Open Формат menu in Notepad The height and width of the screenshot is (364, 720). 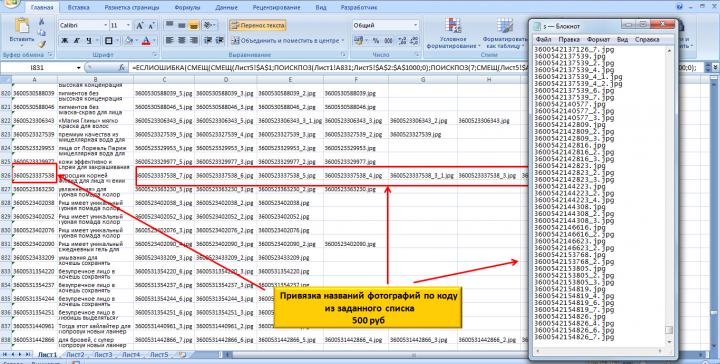598,39
